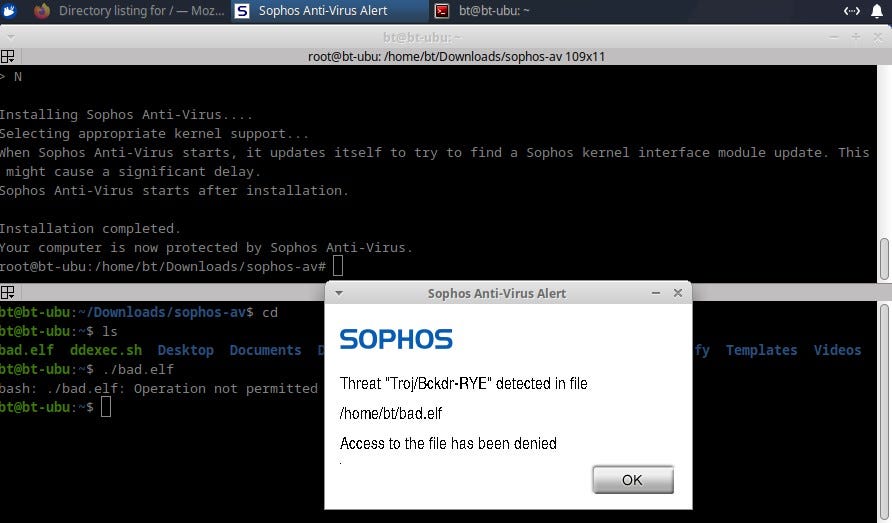Click Documents in the ls output
The image size is (892, 523).
265,350
